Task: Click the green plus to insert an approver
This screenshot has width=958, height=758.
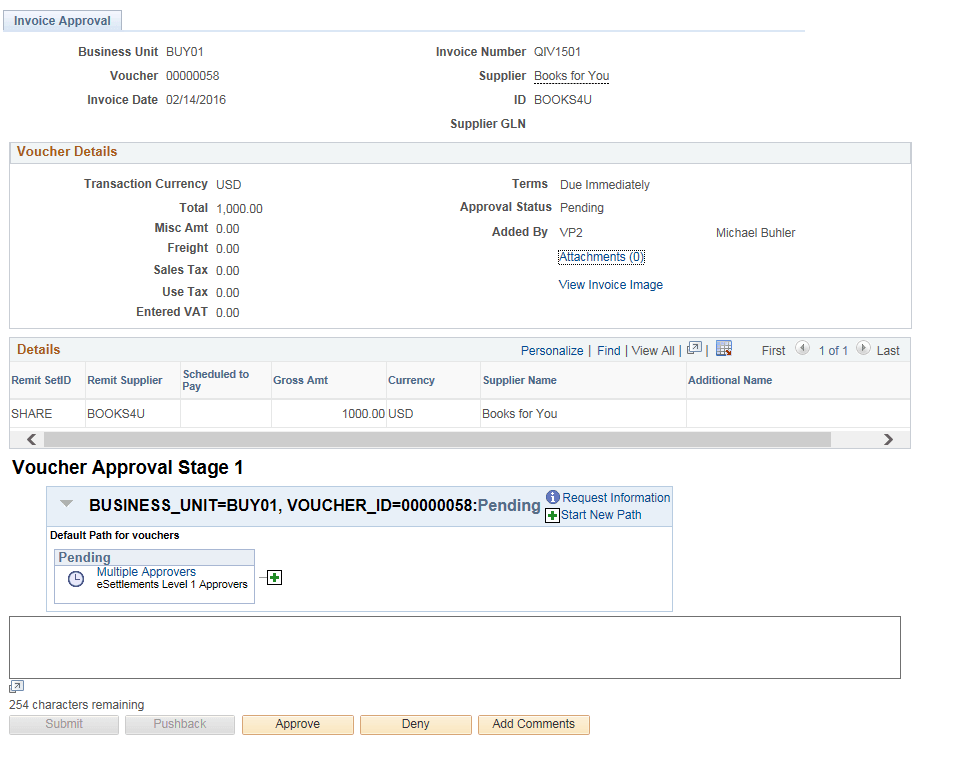Action: pyautogui.click(x=271, y=577)
